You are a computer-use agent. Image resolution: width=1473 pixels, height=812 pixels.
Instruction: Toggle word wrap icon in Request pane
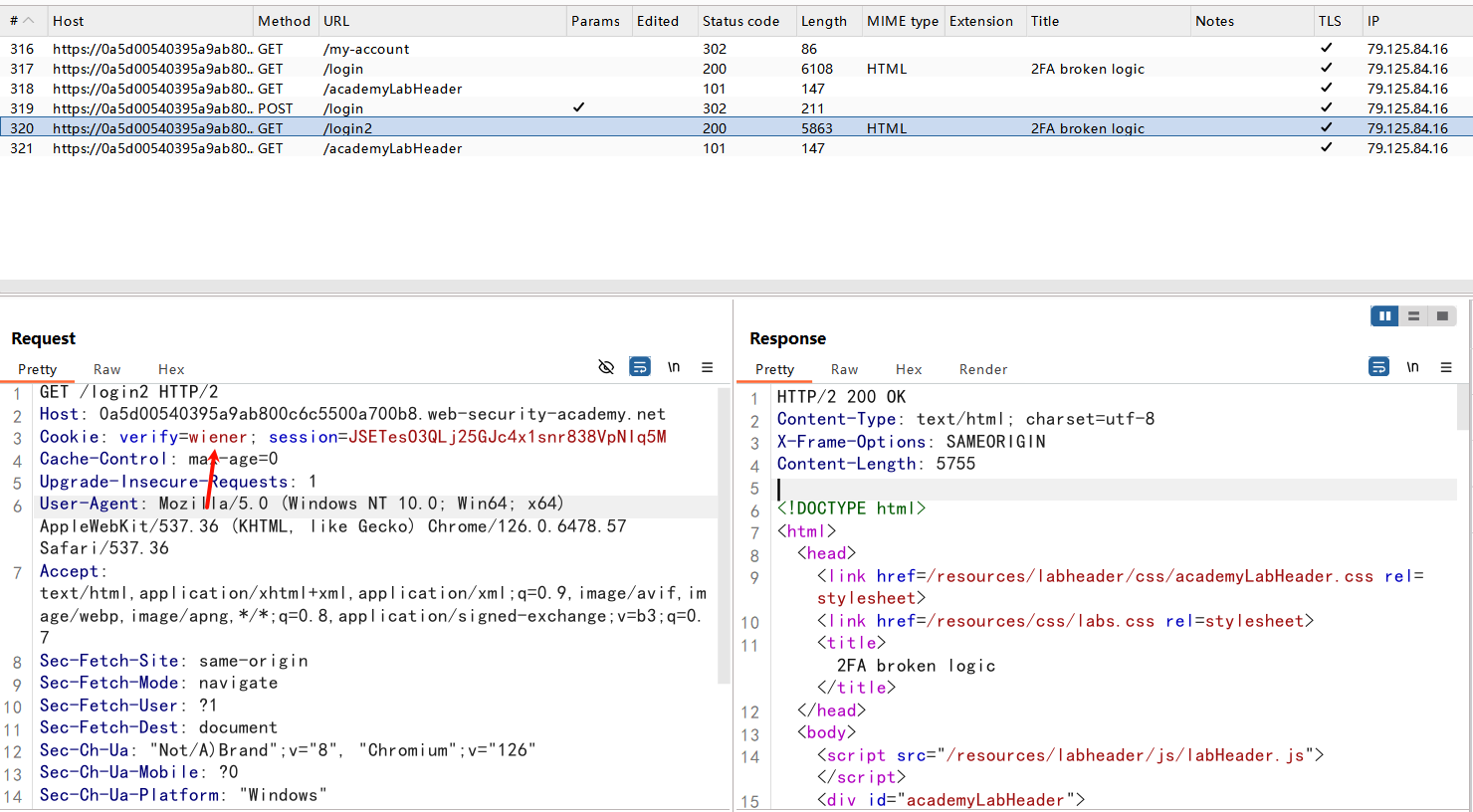(640, 367)
